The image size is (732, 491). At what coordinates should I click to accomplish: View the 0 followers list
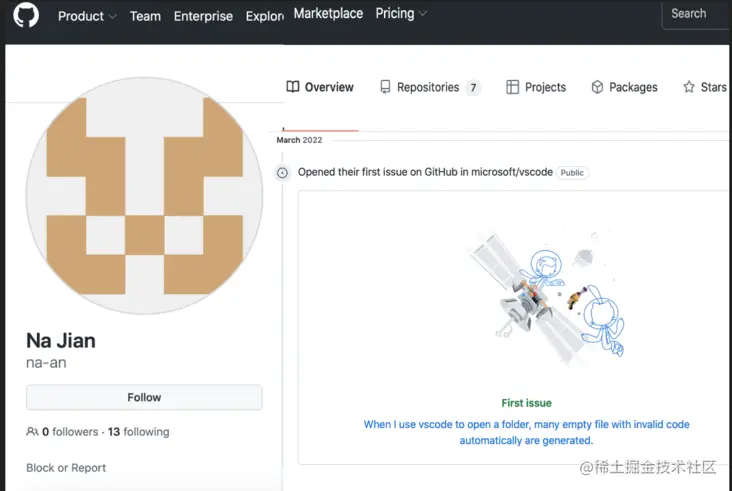[70, 432]
